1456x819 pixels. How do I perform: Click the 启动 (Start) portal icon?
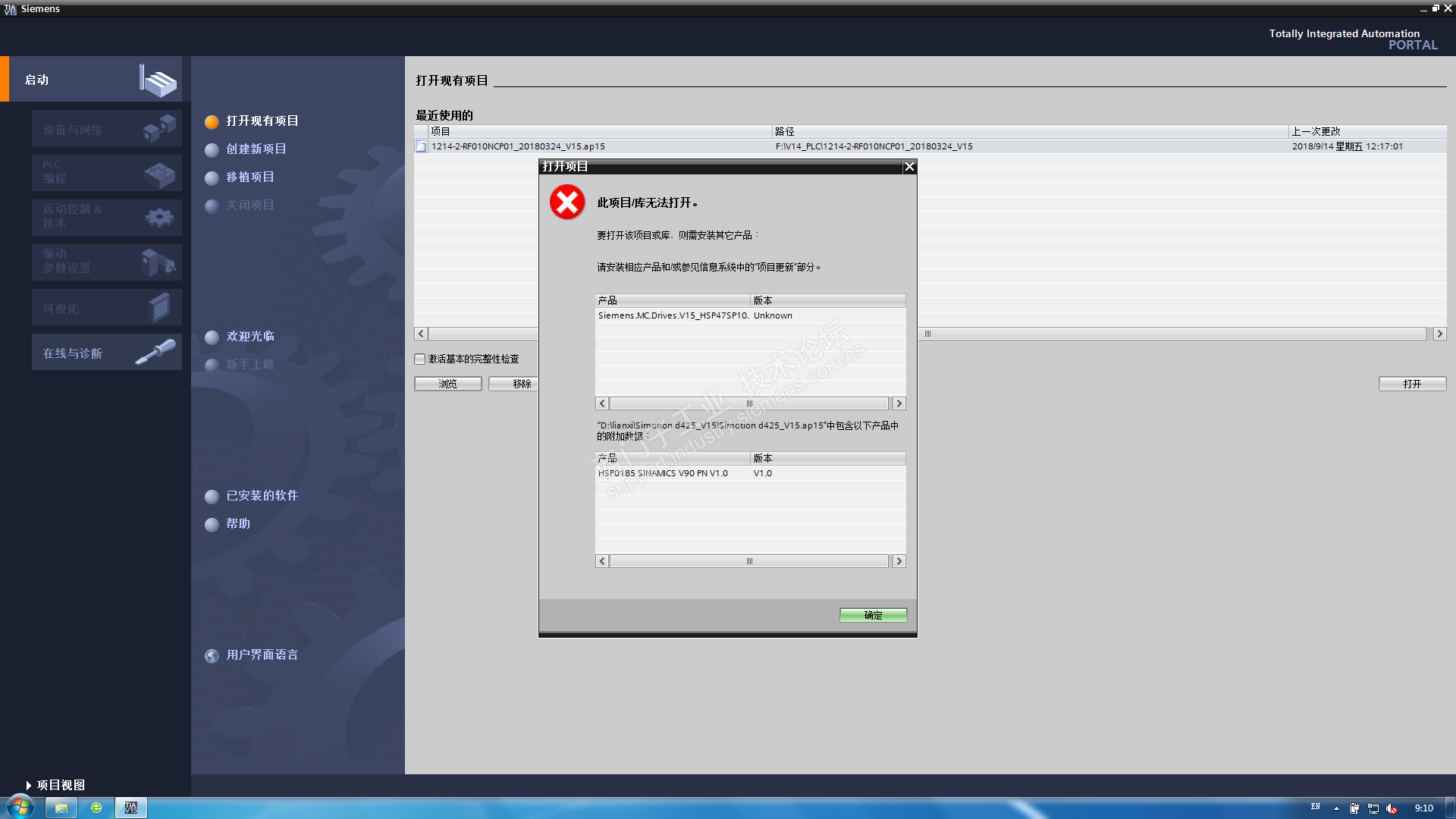[x=158, y=80]
